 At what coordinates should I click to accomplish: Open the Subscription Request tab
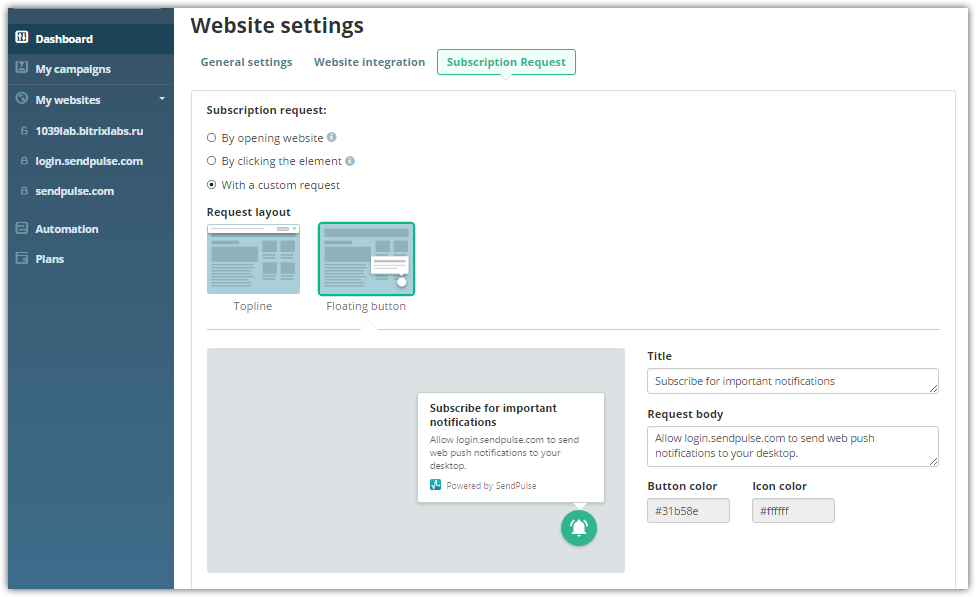pyautogui.click(x=506, y=62)
